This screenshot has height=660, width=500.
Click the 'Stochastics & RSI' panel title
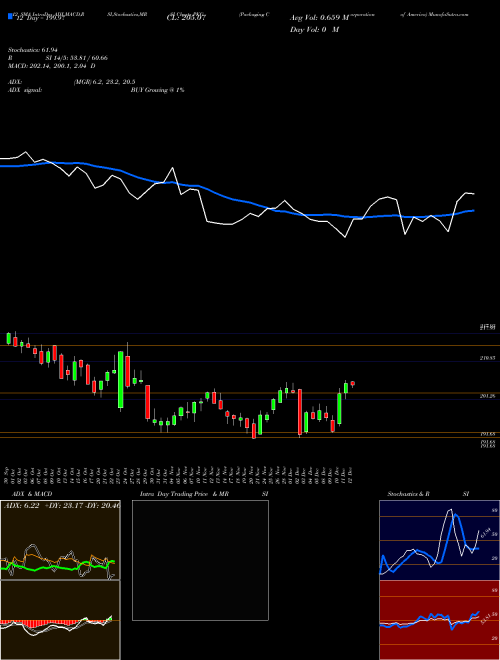pos(428,494)
